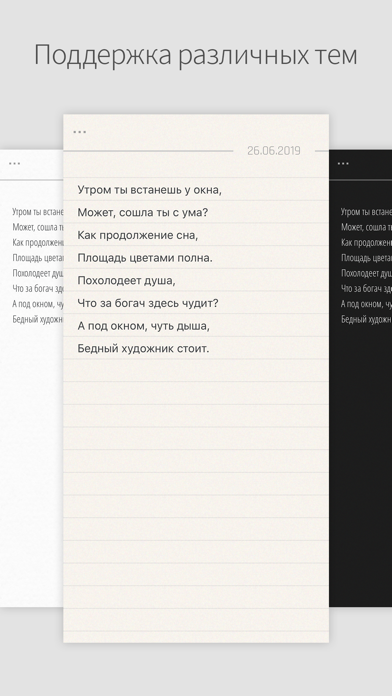Select the white theme note's "Утром ты" line
Screen dimensions: 392x696
(38, 212)
